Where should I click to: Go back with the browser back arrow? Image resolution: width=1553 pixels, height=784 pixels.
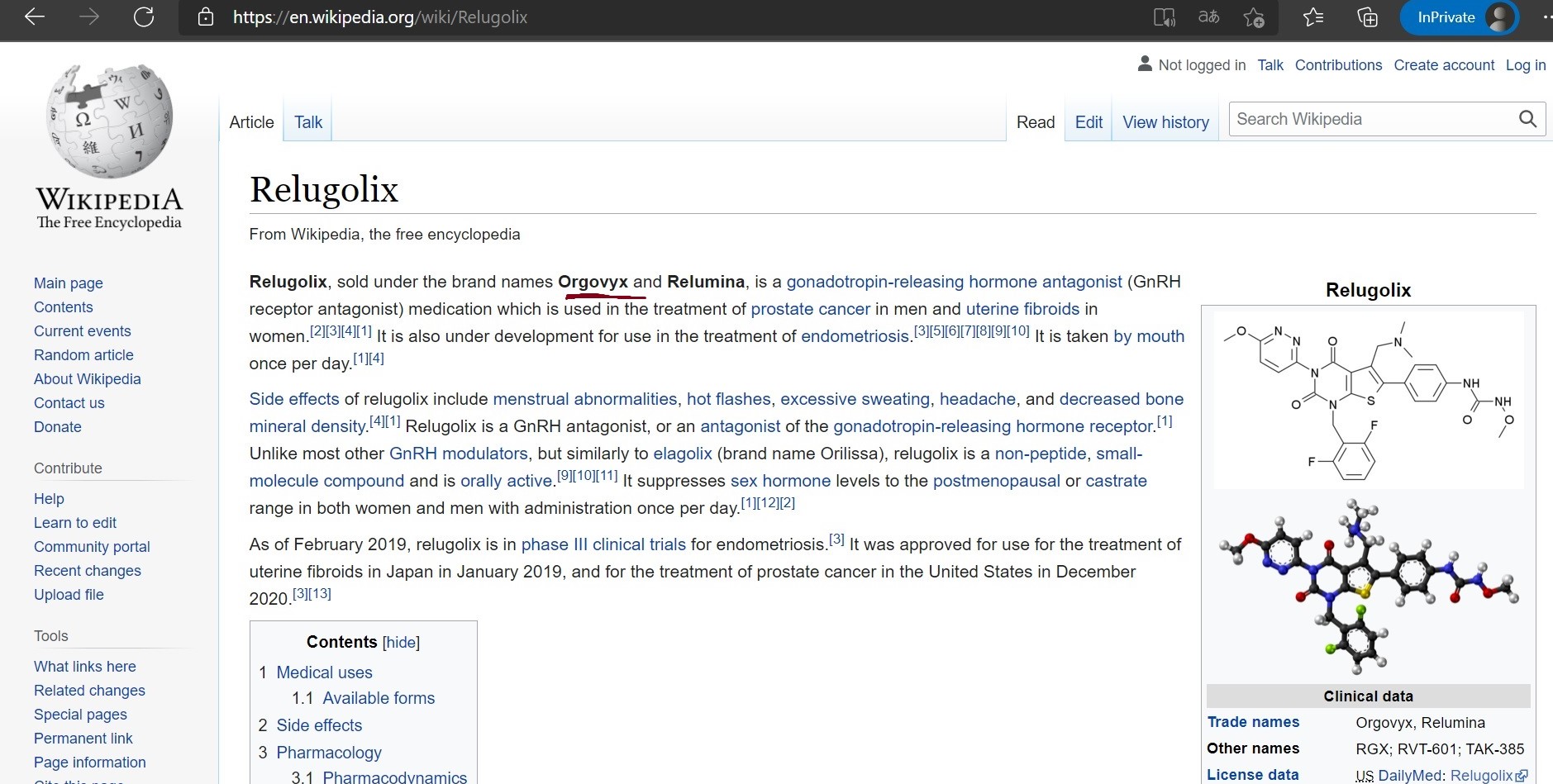(35, 17)
